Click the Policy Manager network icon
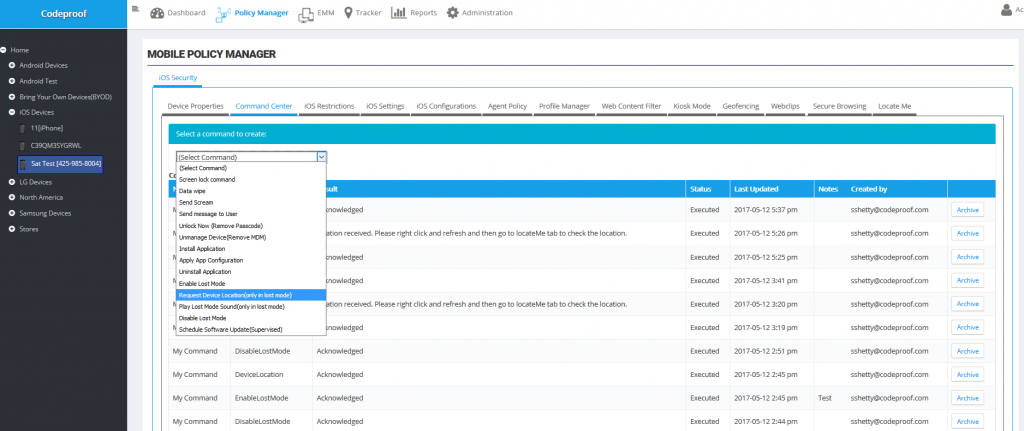Screen dimensions: 1024x431 coord(223,13)
